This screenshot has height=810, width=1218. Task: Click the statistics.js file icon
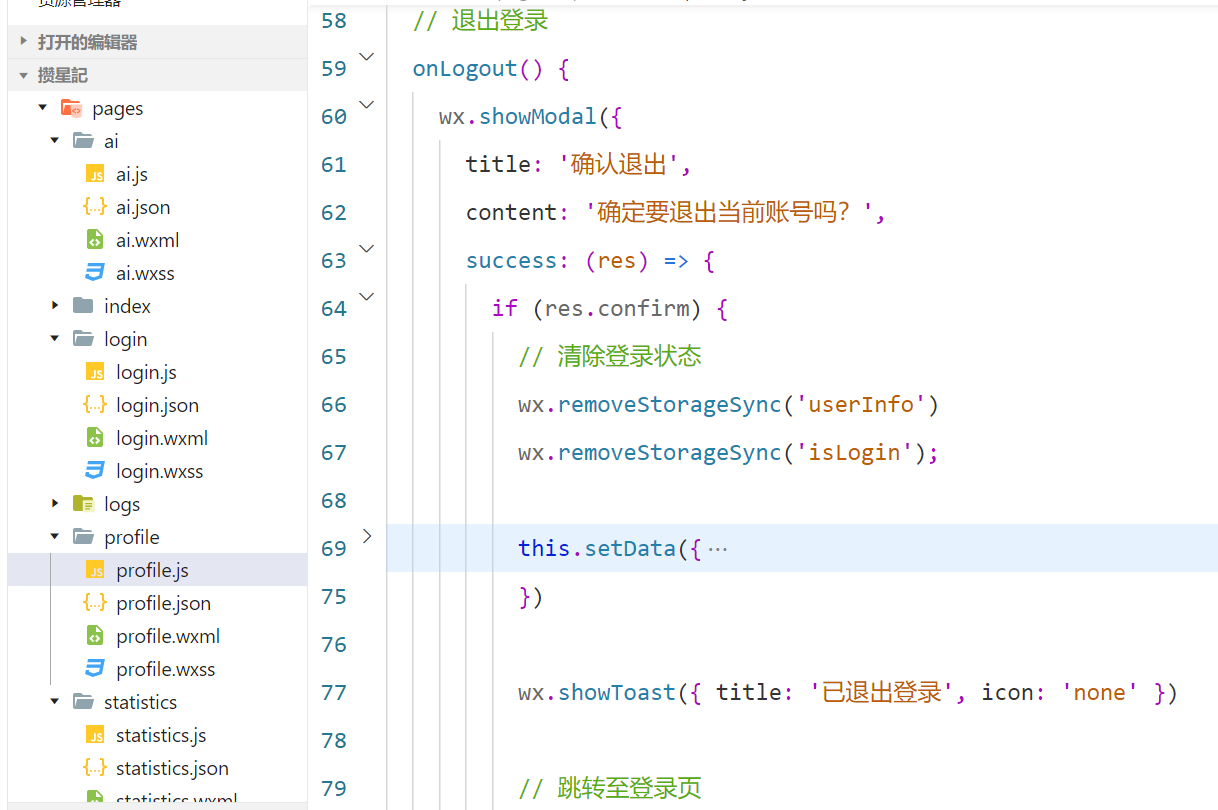pyautogui.click(x=95, y=735)
